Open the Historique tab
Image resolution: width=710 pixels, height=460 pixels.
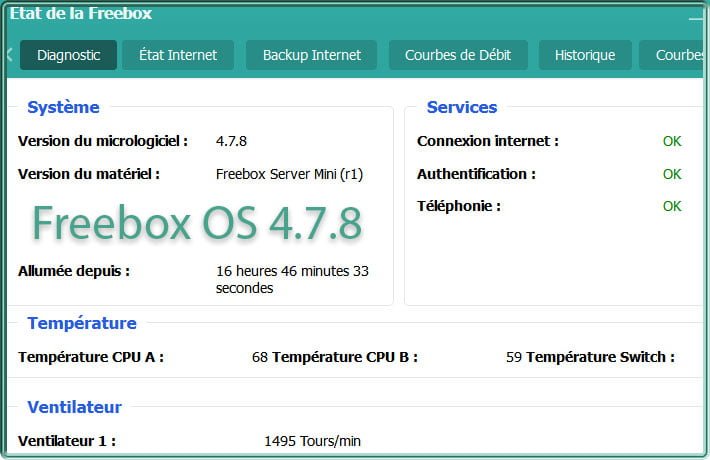(585, 55)
